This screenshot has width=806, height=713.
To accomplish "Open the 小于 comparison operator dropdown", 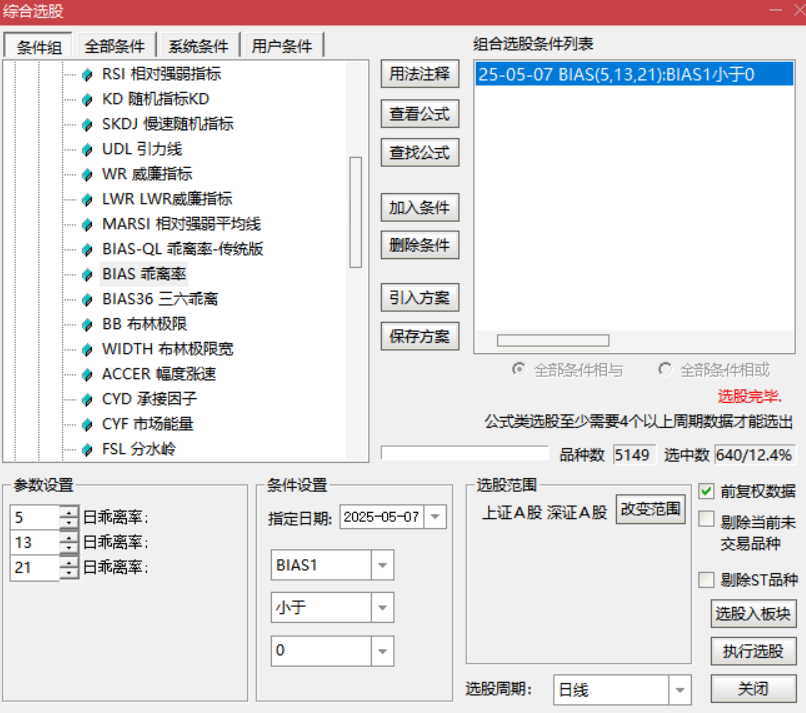I will point(382,607).
